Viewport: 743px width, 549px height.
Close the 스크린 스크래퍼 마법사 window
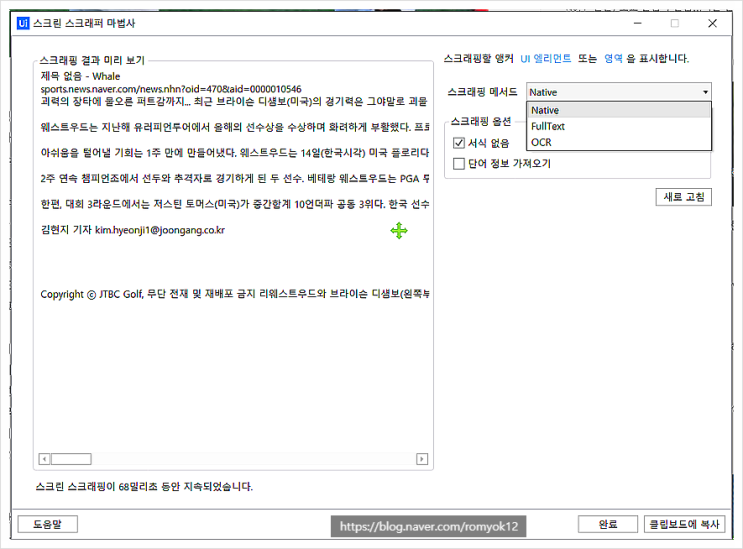(712, 23)
